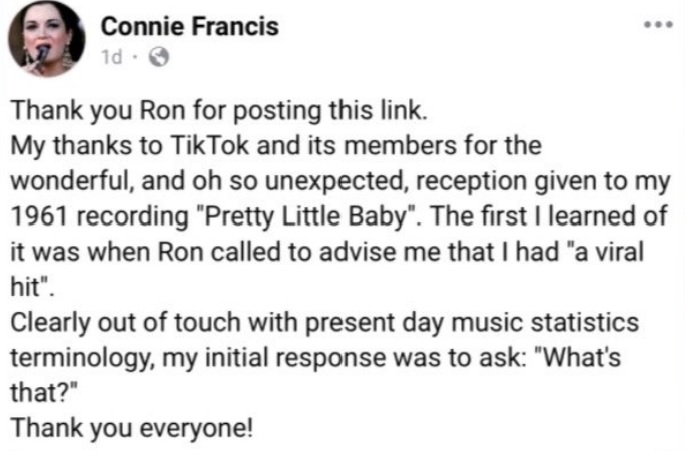This screenshot has width=685, height=451.
Task: Click the globe public privacy icon
Action: point(159,57)
